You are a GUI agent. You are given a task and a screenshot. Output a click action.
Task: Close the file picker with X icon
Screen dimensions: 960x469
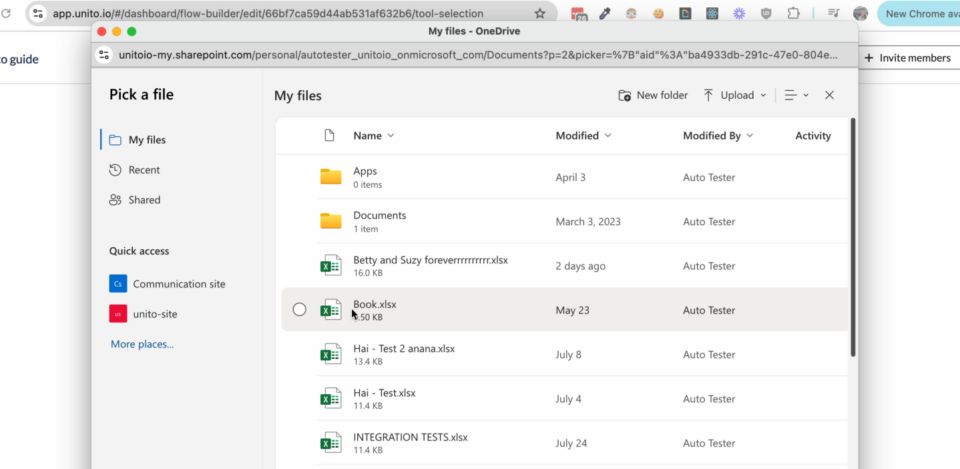pos(829,95)
